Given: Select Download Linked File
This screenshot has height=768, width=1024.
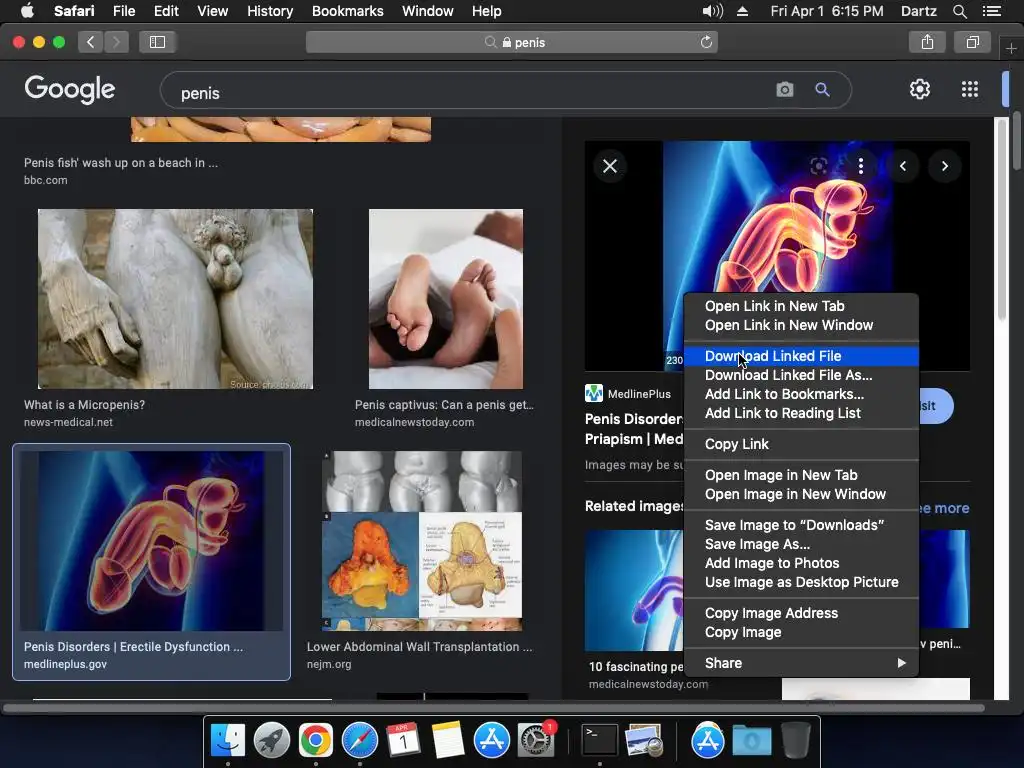Looking at the screenshot, I should pos(801,356).
